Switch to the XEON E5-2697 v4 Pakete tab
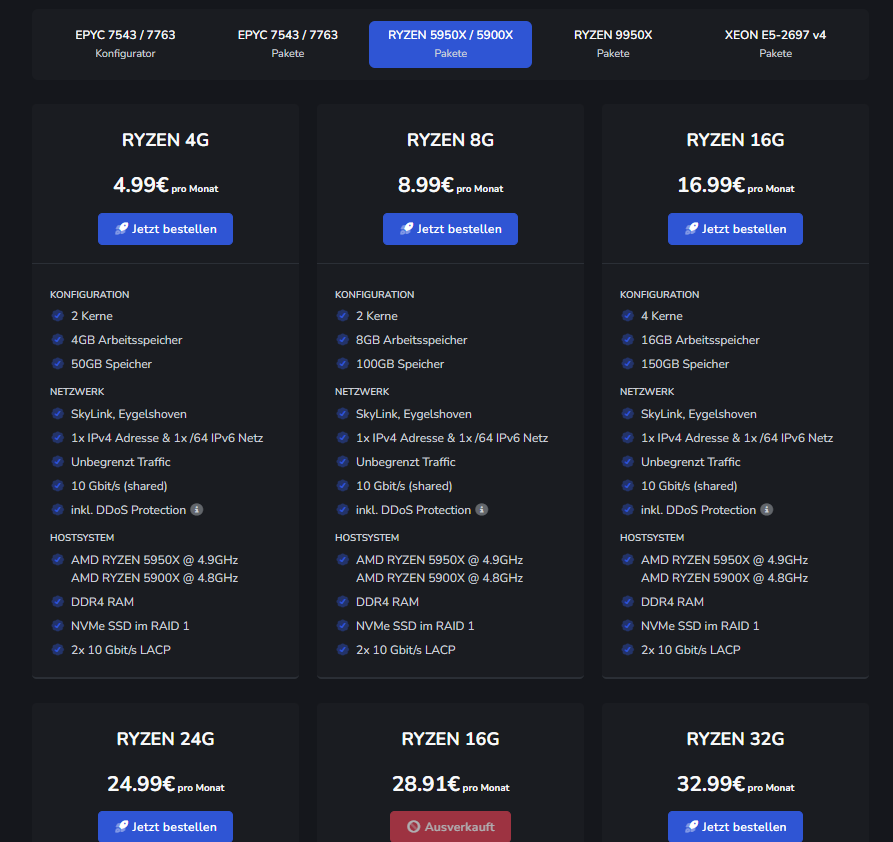Screen dimensions: 893x842 point(775,44)
